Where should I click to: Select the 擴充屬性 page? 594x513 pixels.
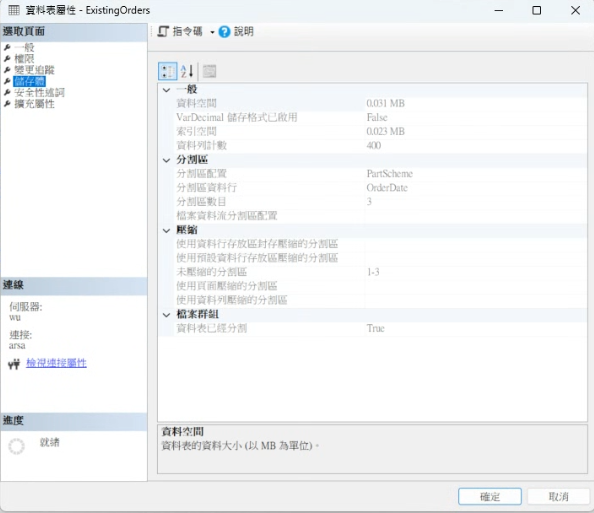pyautogui.click(x=34, y=104)
